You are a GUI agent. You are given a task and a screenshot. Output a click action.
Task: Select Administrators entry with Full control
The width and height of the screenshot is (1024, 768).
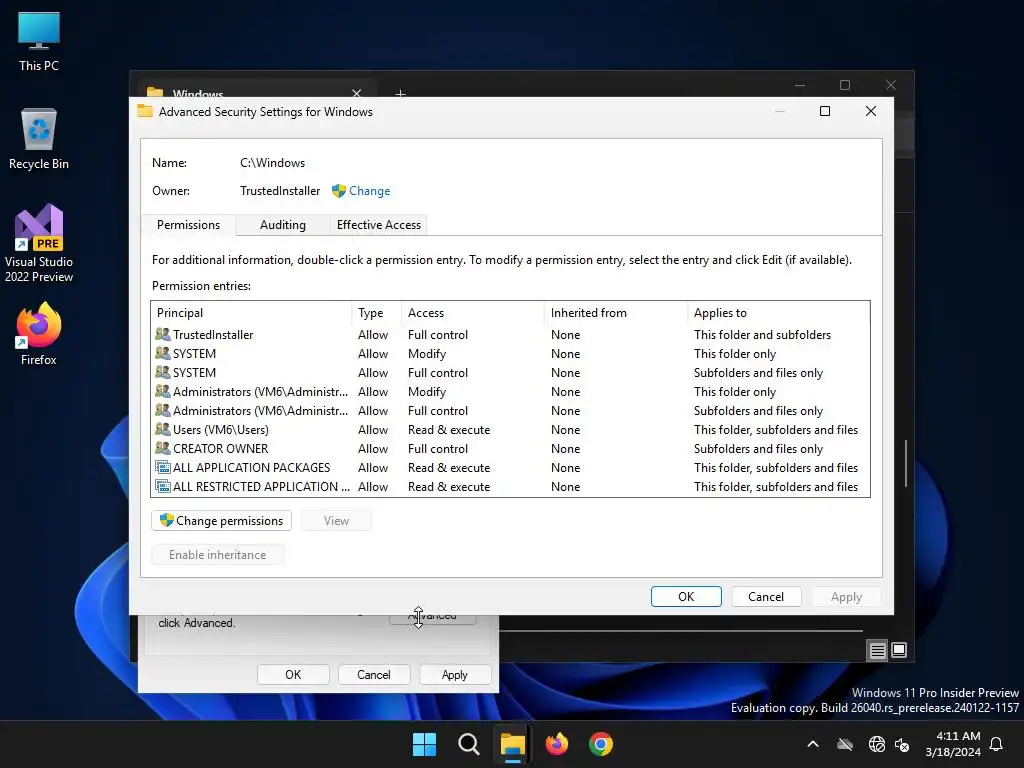510,410
